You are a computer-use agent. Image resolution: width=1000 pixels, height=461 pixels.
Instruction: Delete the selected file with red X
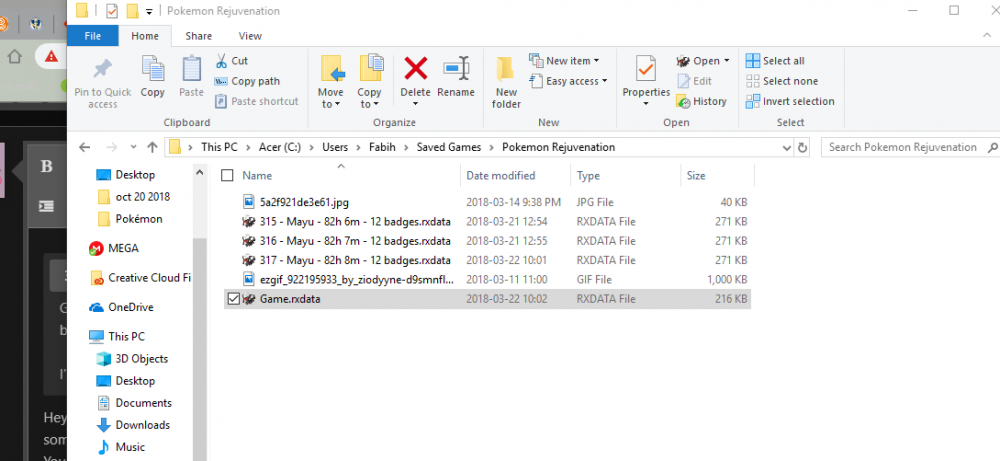point(415,68)
